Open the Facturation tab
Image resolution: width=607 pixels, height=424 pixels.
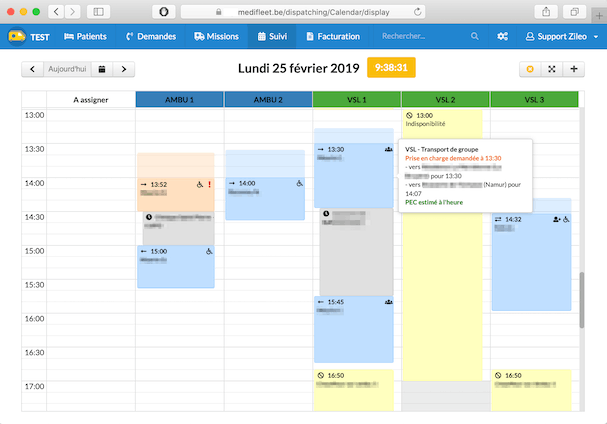331,36
